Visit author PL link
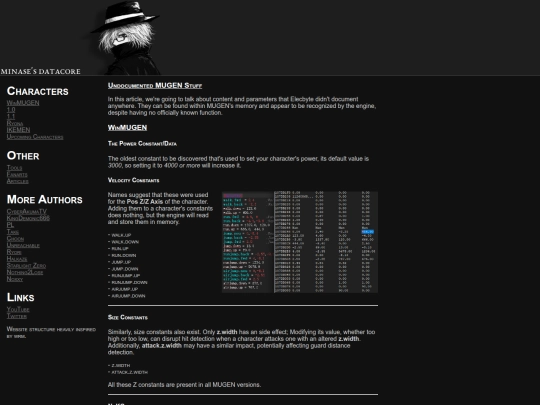Screen dimensions: 540x405 click(10, 225)
